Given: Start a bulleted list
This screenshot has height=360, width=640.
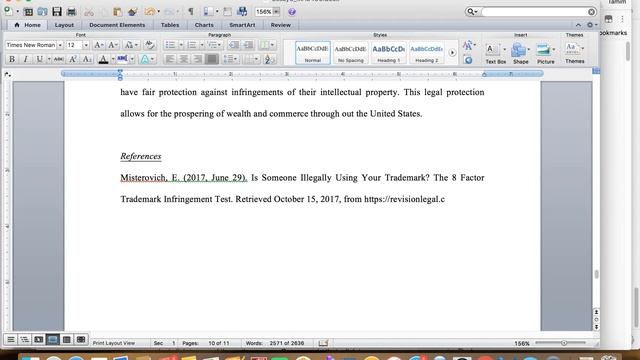Looking at the screenshot, I should 171,45.
